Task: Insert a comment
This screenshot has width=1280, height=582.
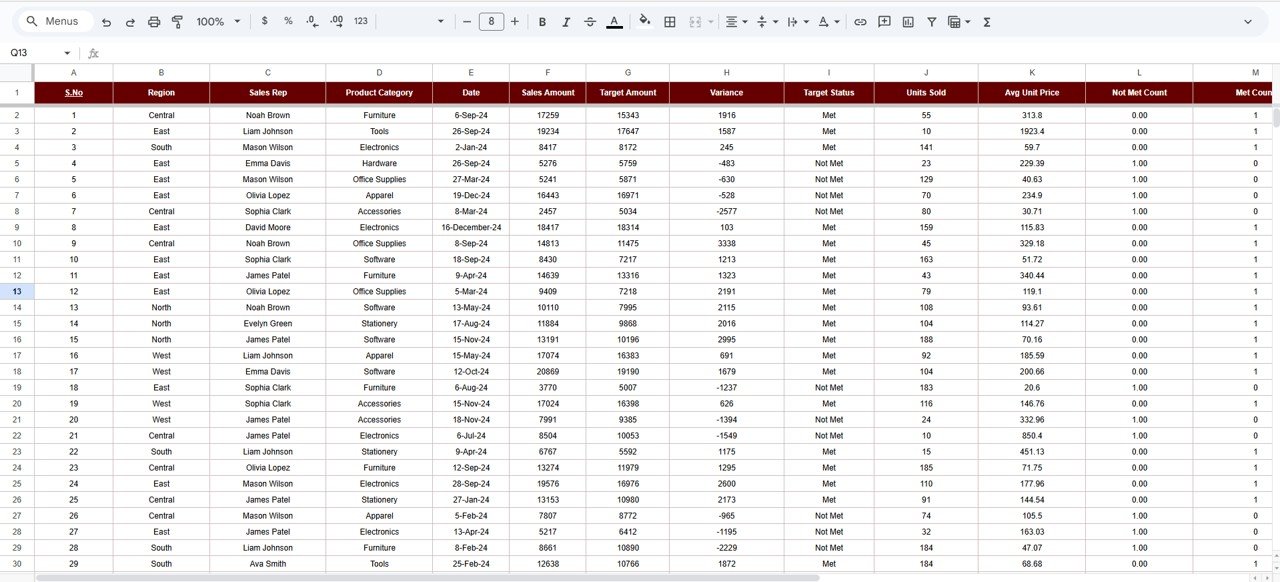Action: tap(884, 21)
